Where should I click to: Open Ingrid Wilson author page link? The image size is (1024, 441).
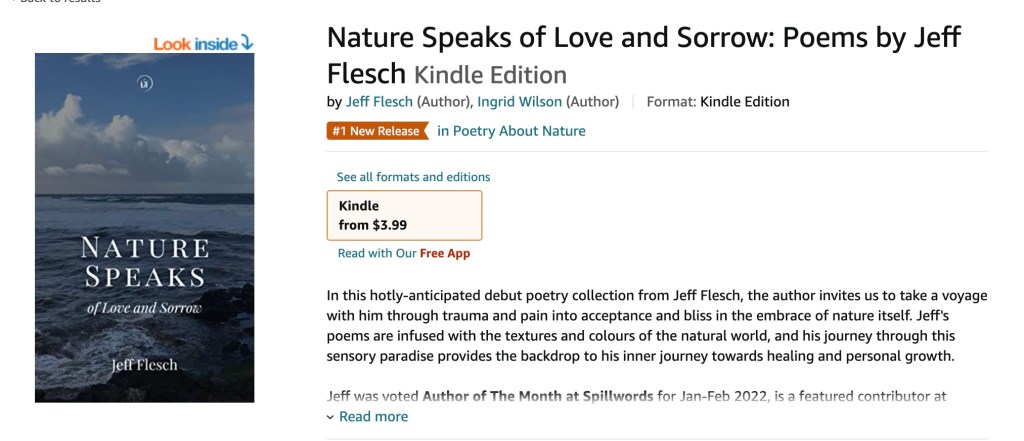[x=519, y=101]
